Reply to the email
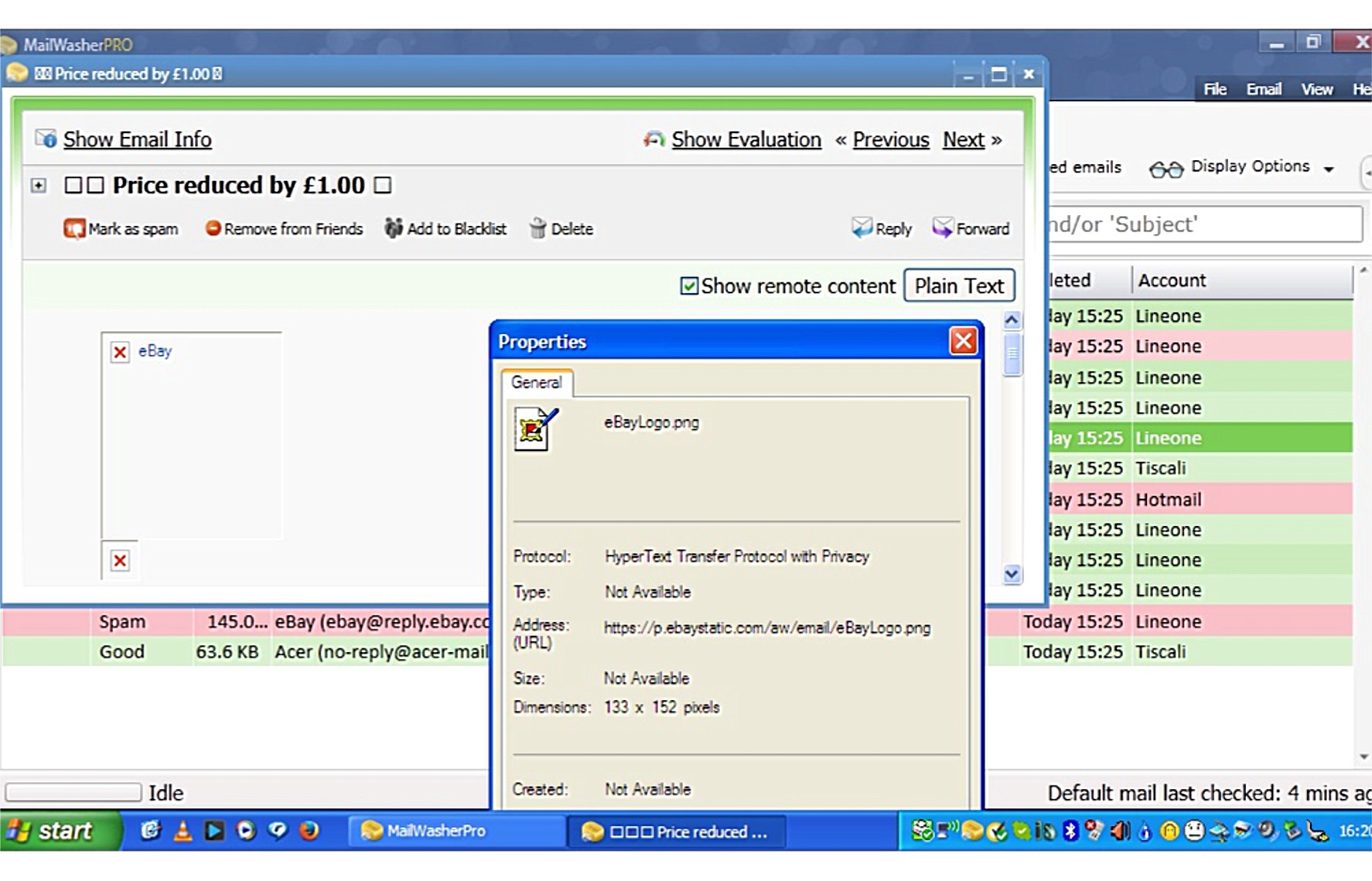This screenshot has height=881, width=1372. point(882,229)
